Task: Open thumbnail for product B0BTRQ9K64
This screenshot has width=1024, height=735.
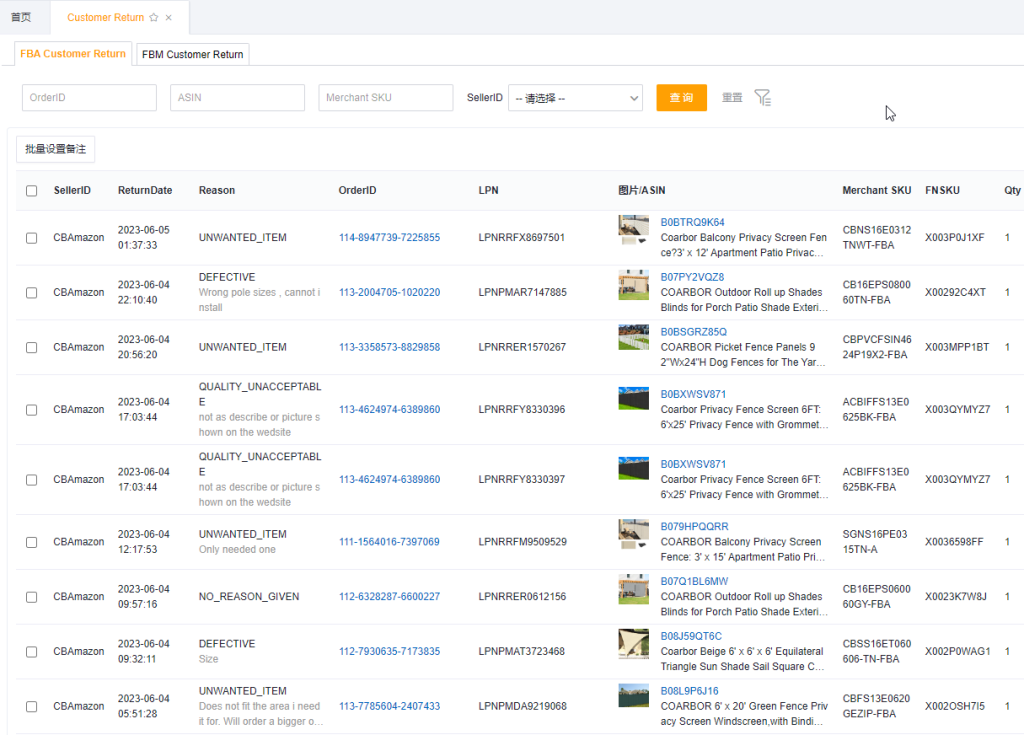Action: [633, 230]
